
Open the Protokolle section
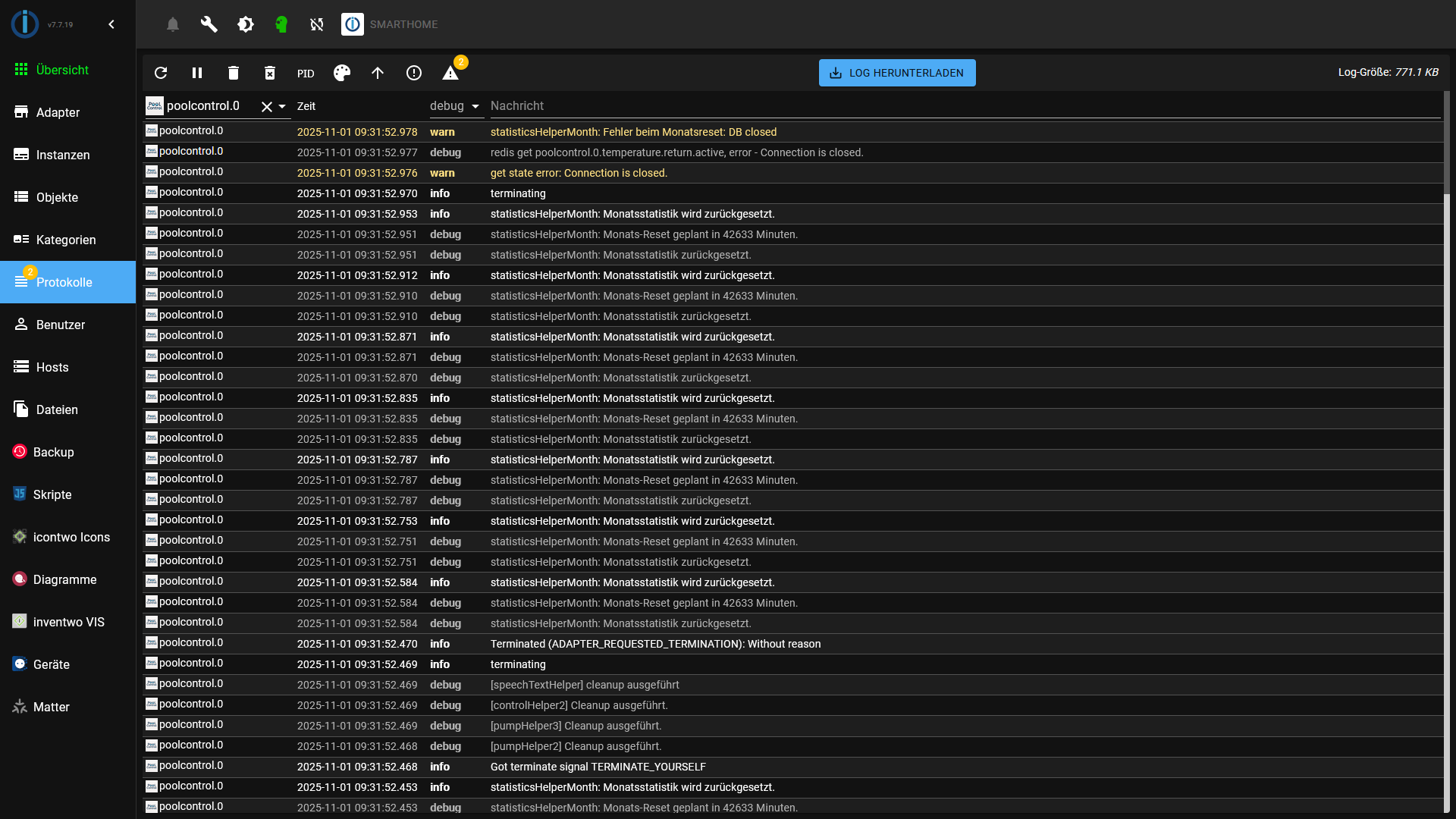pos(64,282)
